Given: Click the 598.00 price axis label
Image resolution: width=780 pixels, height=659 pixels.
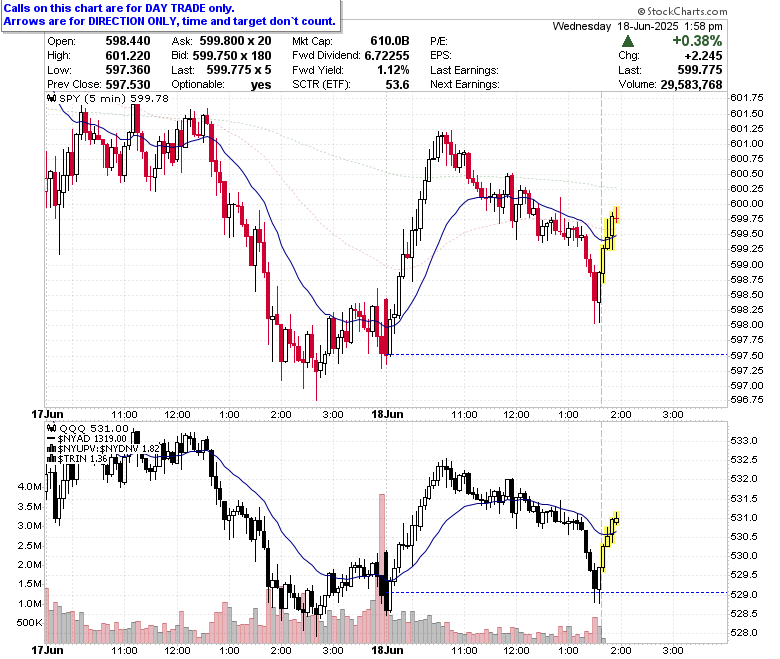Looking at the screenshot, I should [746, 324].
